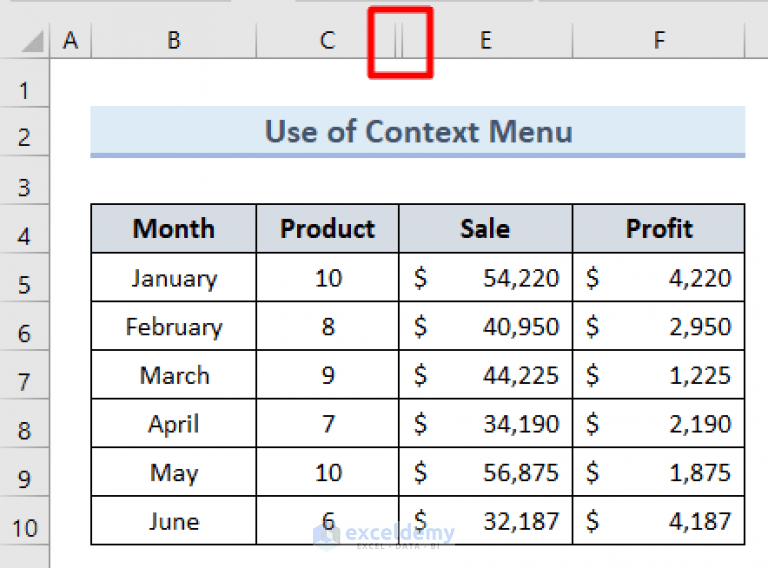This screenshot has width=768, height=568.
Task: Select the sale value 34,190
Action: tap(485, 423)
